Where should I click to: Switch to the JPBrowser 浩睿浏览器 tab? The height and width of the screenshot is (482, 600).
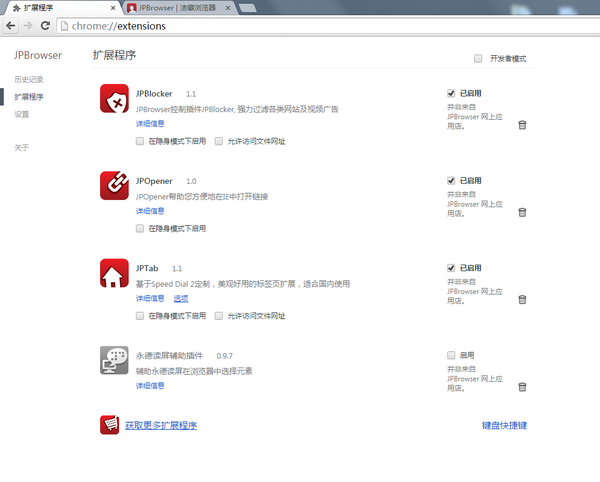(x=175, y=7)
